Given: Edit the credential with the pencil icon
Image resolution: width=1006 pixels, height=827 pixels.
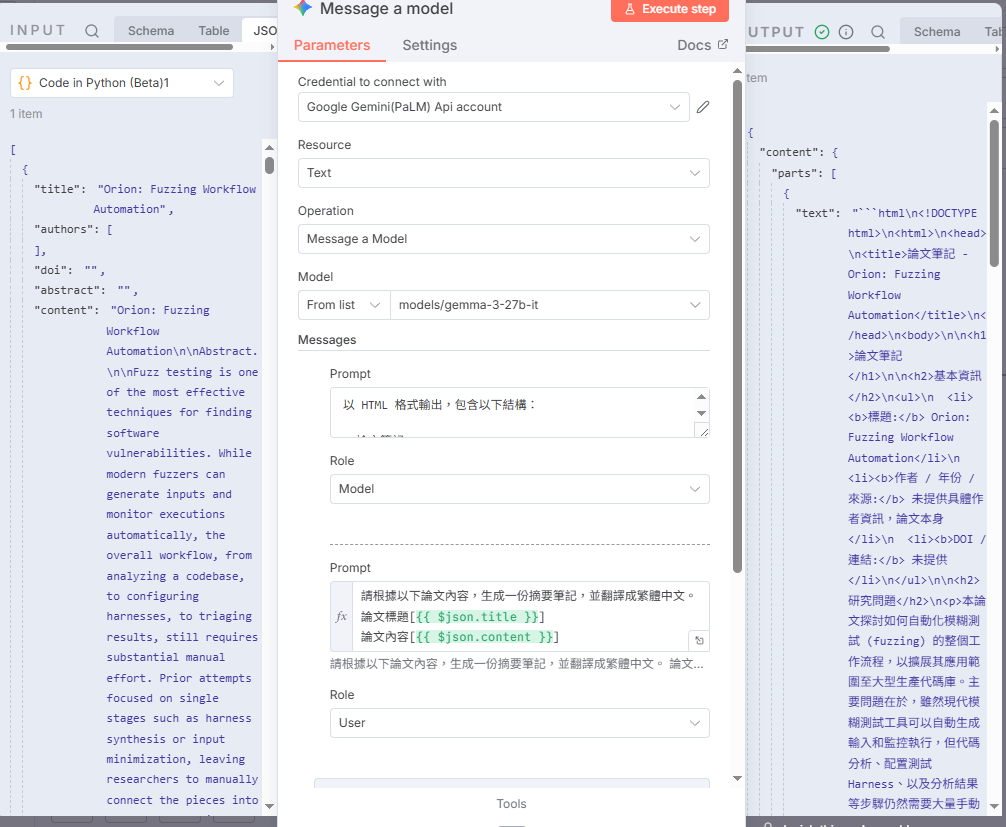Looking at the screenshot, I should point(703,107).
